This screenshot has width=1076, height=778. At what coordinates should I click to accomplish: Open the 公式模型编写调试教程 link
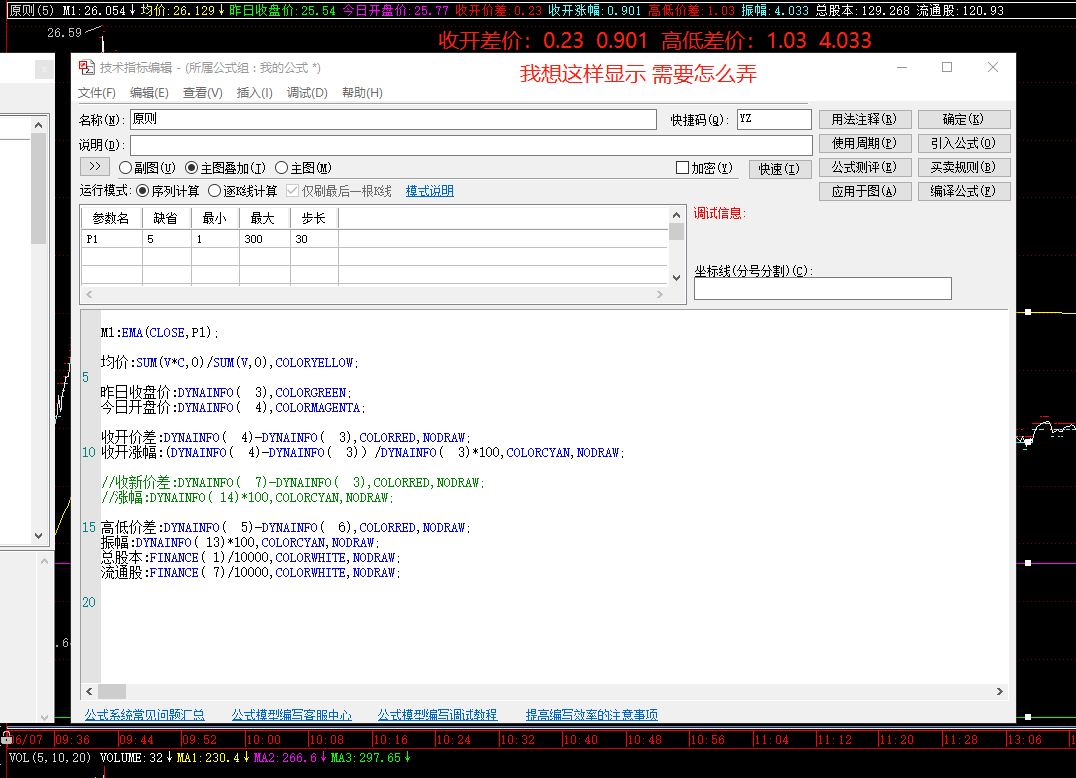click(x=437, y=715)
